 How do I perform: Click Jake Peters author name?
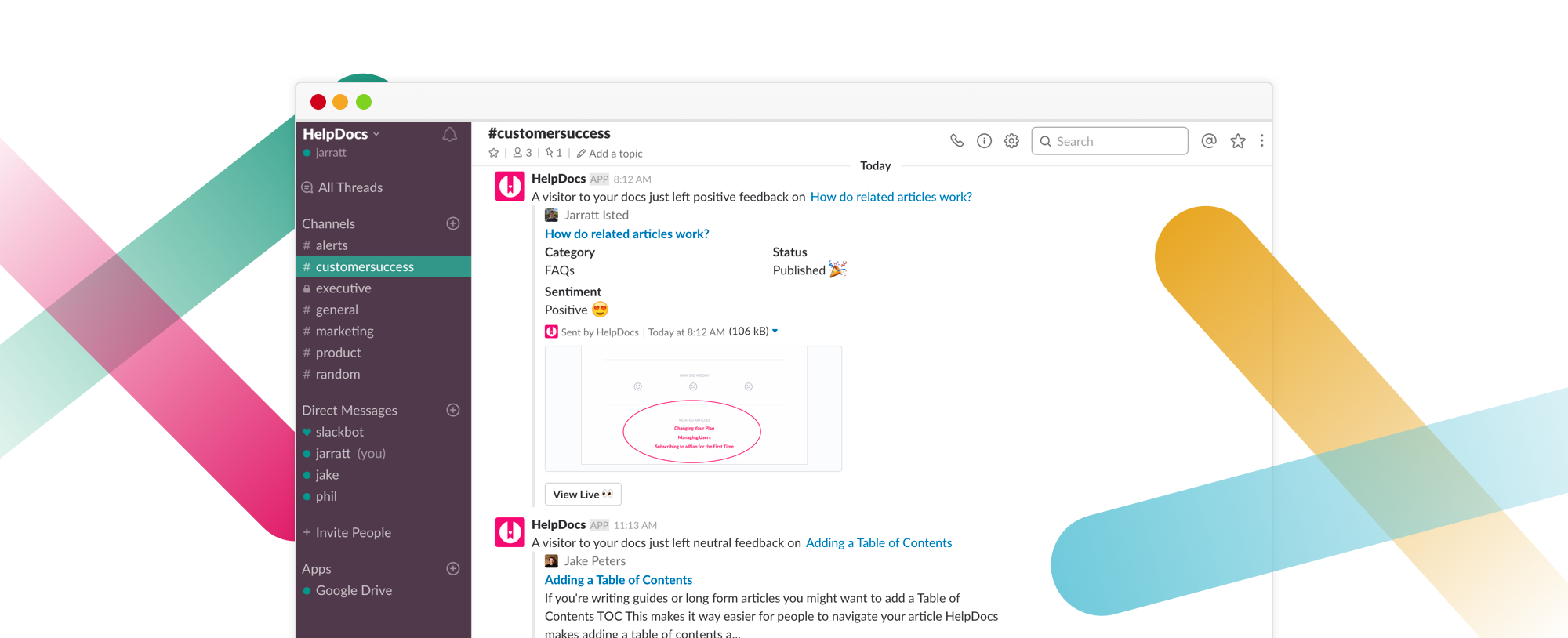click(595, 561)
